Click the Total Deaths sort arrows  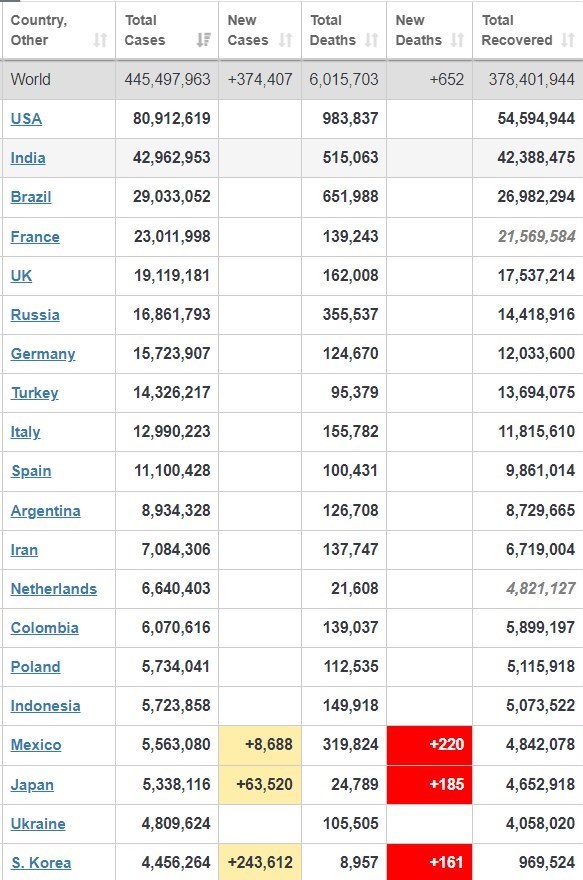click(x=371, y=40)
